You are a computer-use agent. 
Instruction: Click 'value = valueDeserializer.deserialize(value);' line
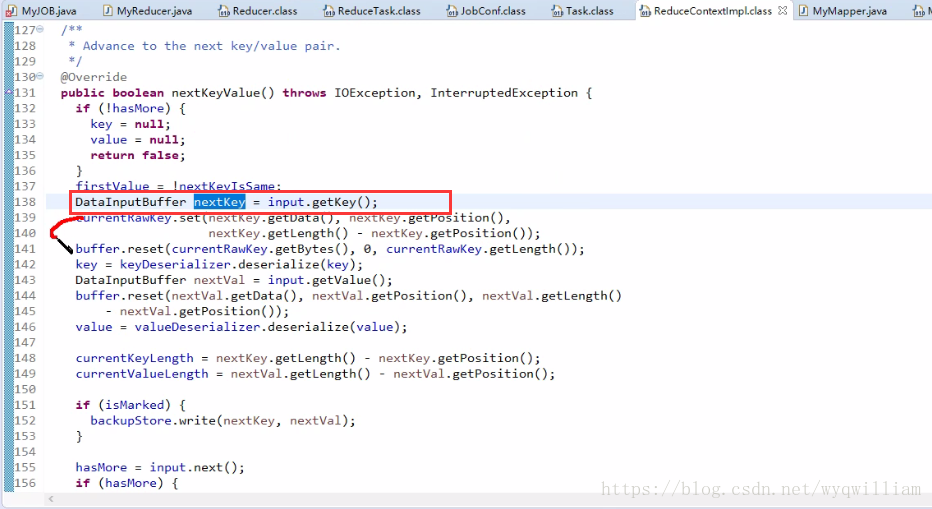pos(241,326)
